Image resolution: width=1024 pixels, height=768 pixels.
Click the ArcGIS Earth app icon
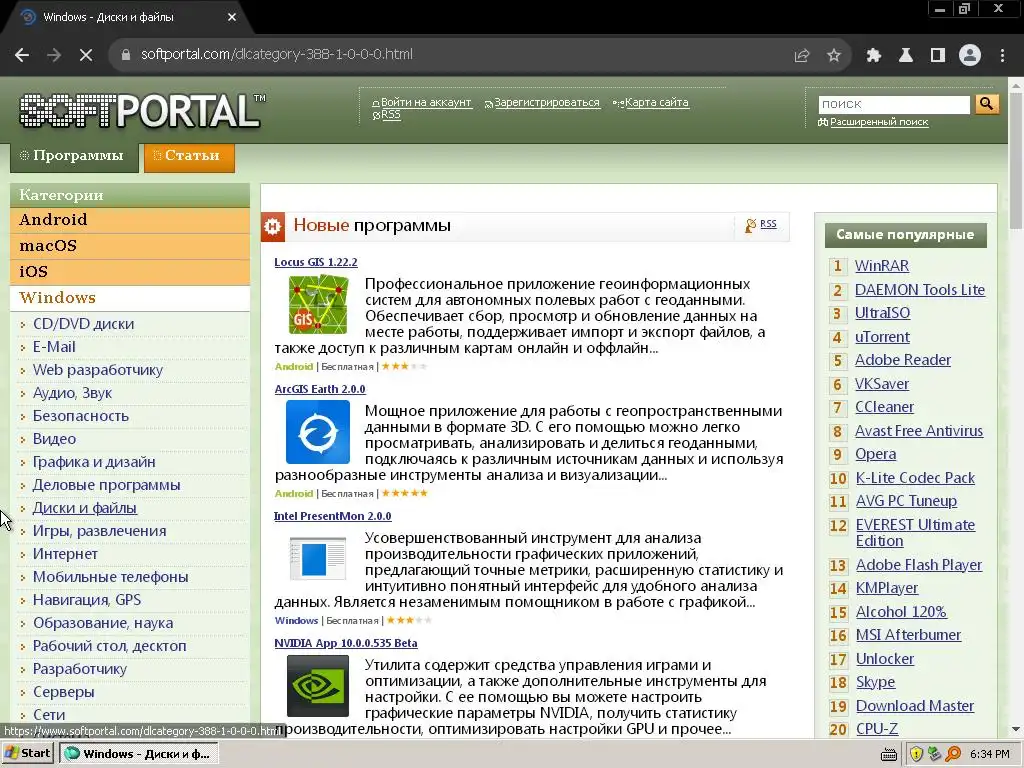tap(318, 432)
